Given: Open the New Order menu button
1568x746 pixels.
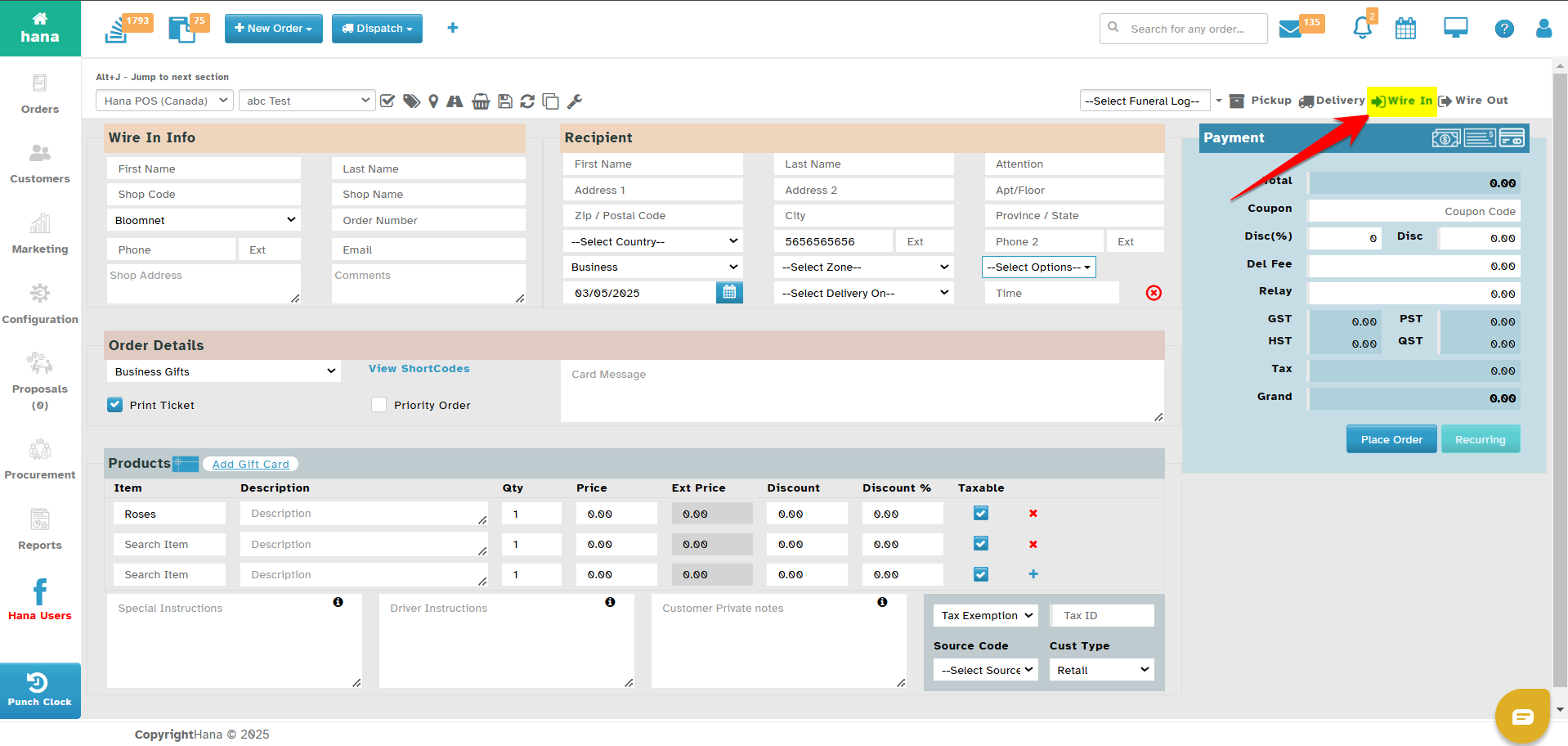Looking at the screenshot, I should (273, 28).
